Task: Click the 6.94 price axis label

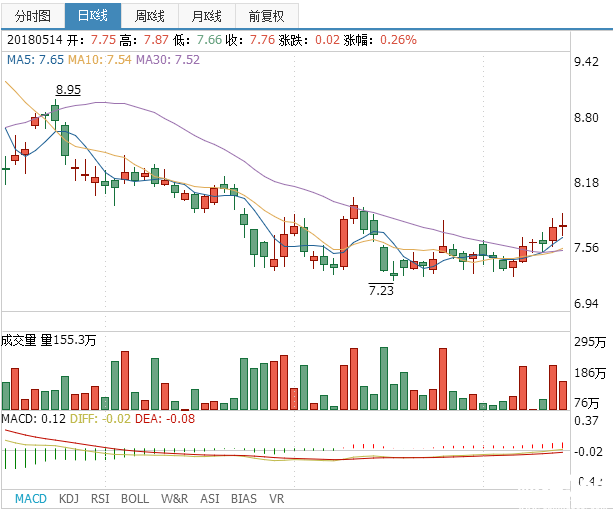Action: tap(586, 304)
